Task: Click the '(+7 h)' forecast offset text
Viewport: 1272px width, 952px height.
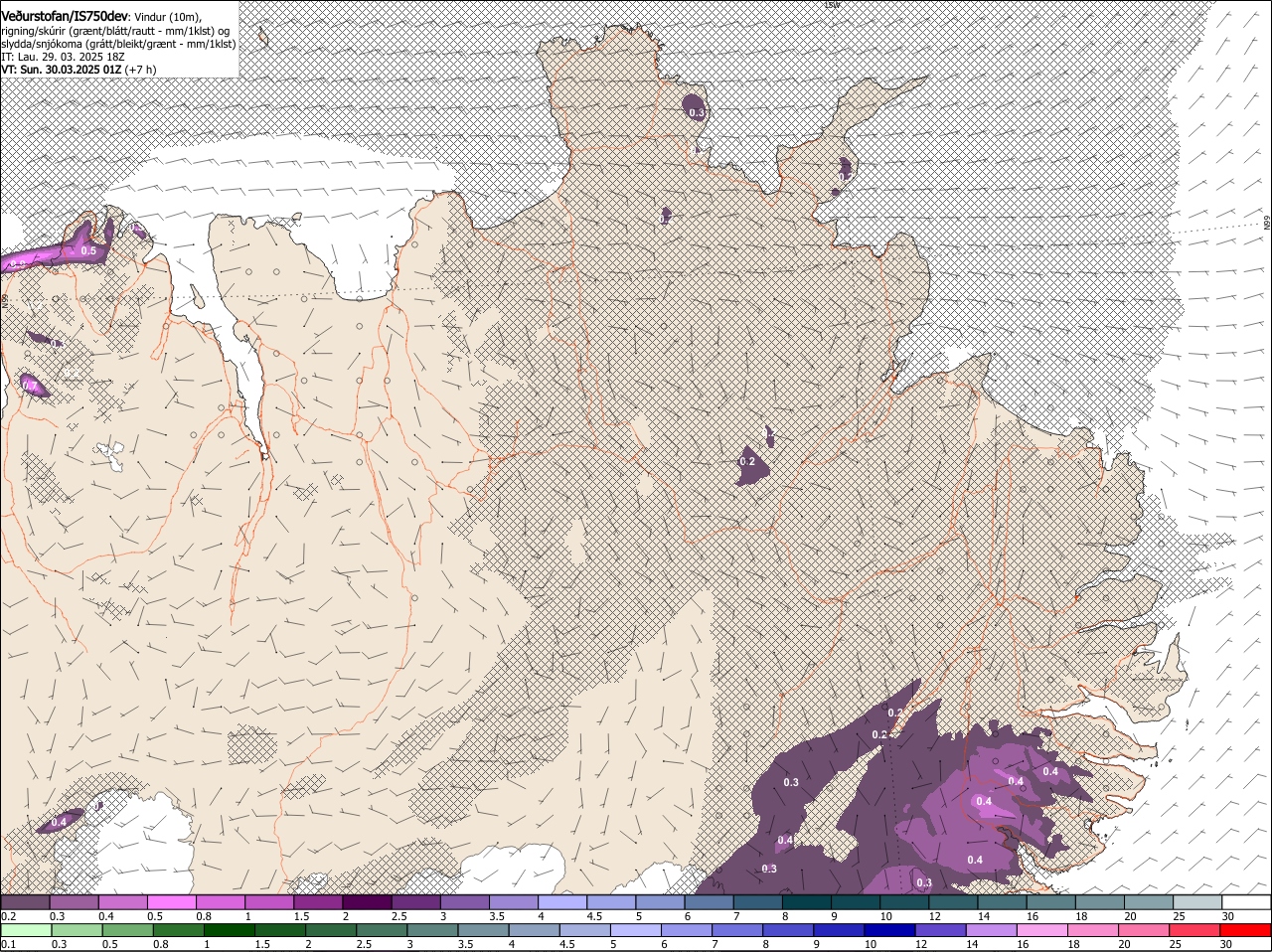Action: click(140, 70)
